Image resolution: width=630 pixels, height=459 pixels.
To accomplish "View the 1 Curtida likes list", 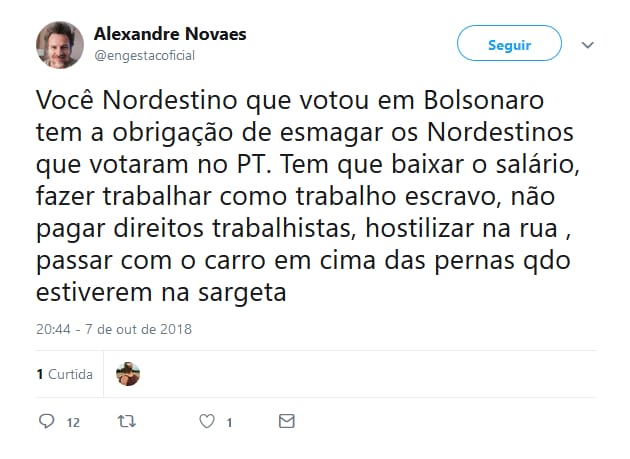I will coord(64,374).
